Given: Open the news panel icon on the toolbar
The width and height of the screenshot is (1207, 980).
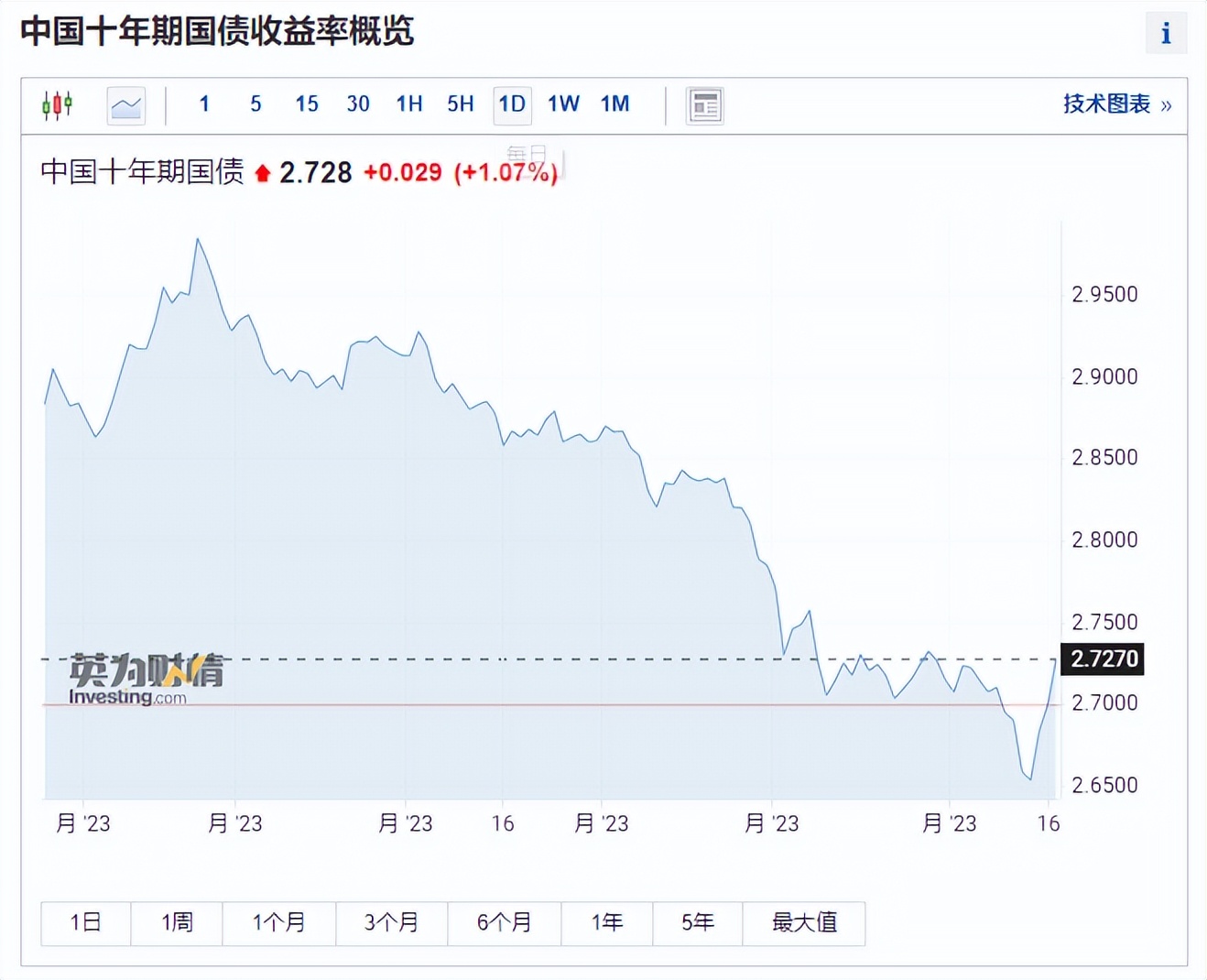Looking at the screenshot, I should [704, 104].
